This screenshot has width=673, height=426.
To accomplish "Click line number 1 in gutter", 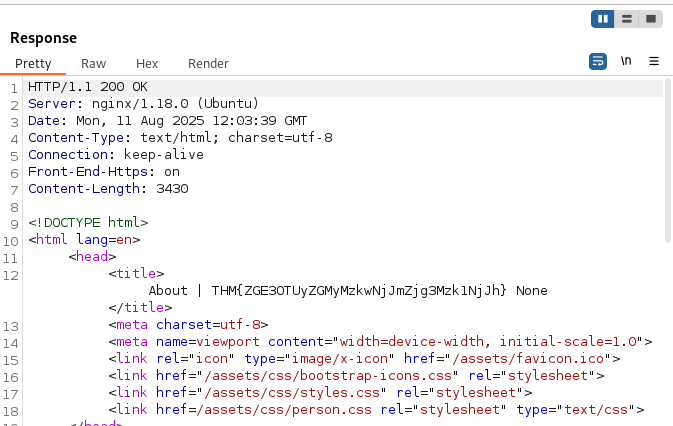I will click(x=14, y=89).
